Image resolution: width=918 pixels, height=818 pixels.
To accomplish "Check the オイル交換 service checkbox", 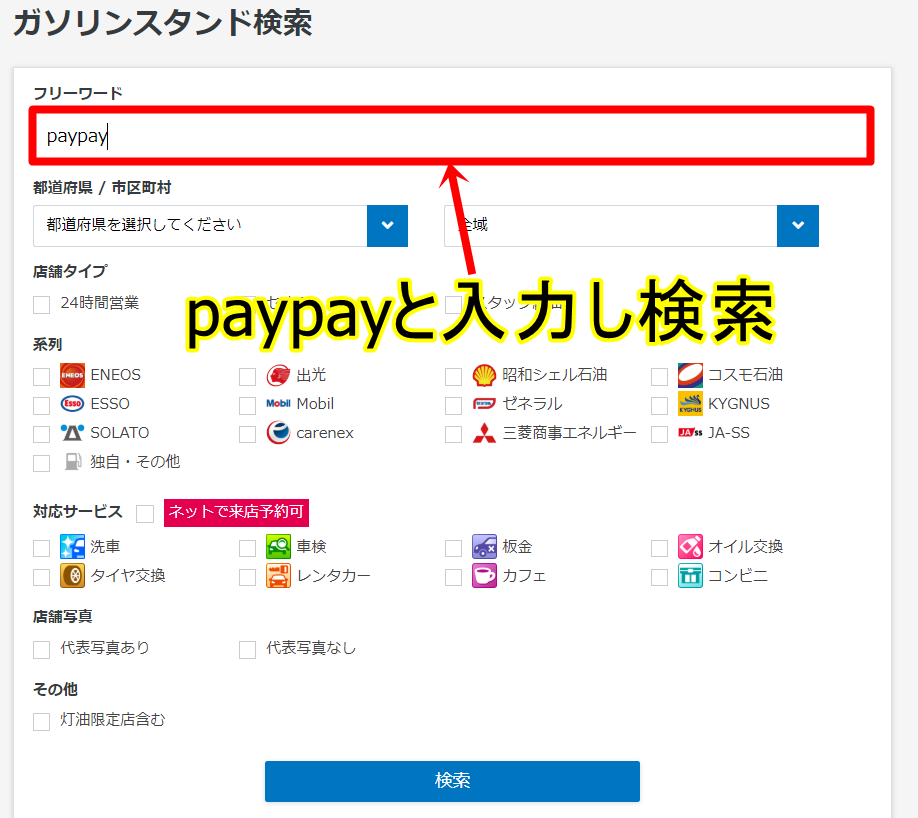I will pyautogui.click(x=660, y=548).
